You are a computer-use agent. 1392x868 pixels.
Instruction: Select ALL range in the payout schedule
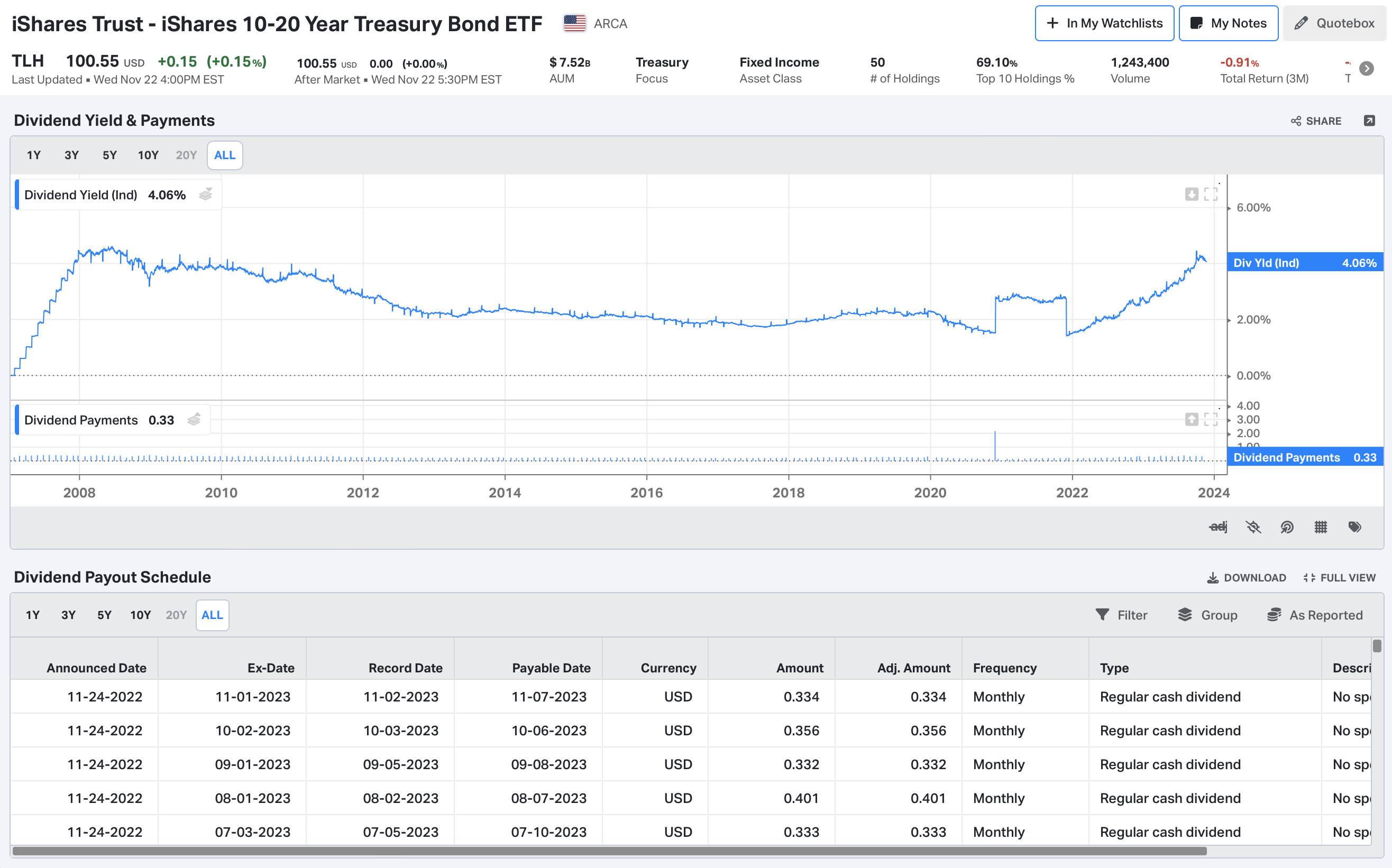212,615
